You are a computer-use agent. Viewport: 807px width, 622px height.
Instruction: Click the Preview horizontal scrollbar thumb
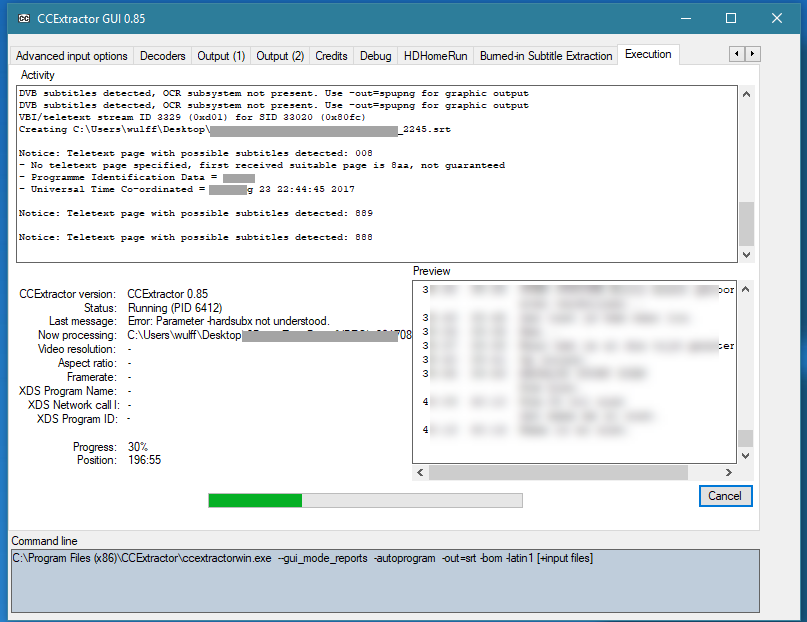pos(558,472)
